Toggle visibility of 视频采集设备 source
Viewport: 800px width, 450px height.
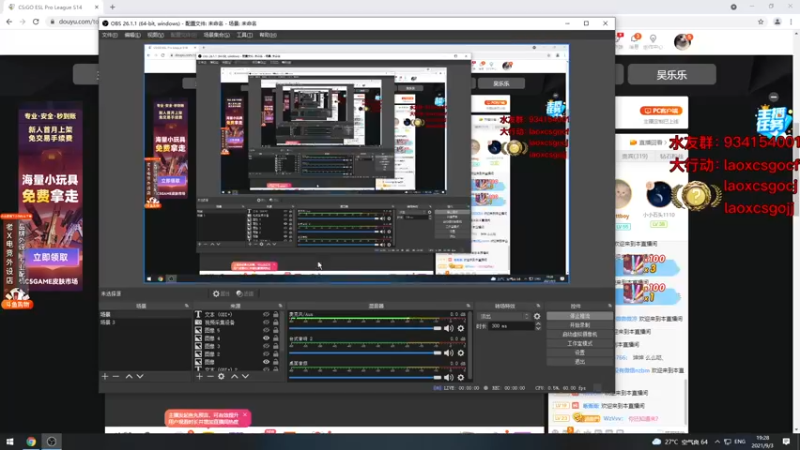[x=266, y=322]
